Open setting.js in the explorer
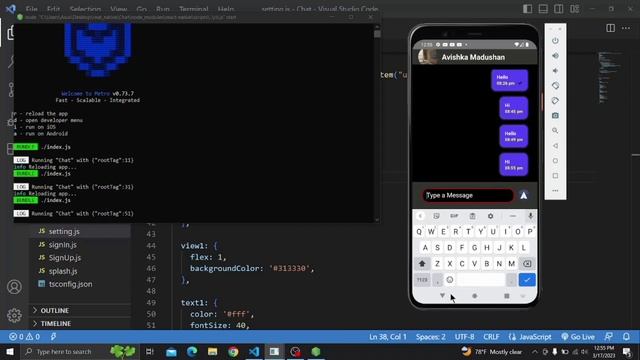Screen dimensions: 640x360 [x=64, y=231]
